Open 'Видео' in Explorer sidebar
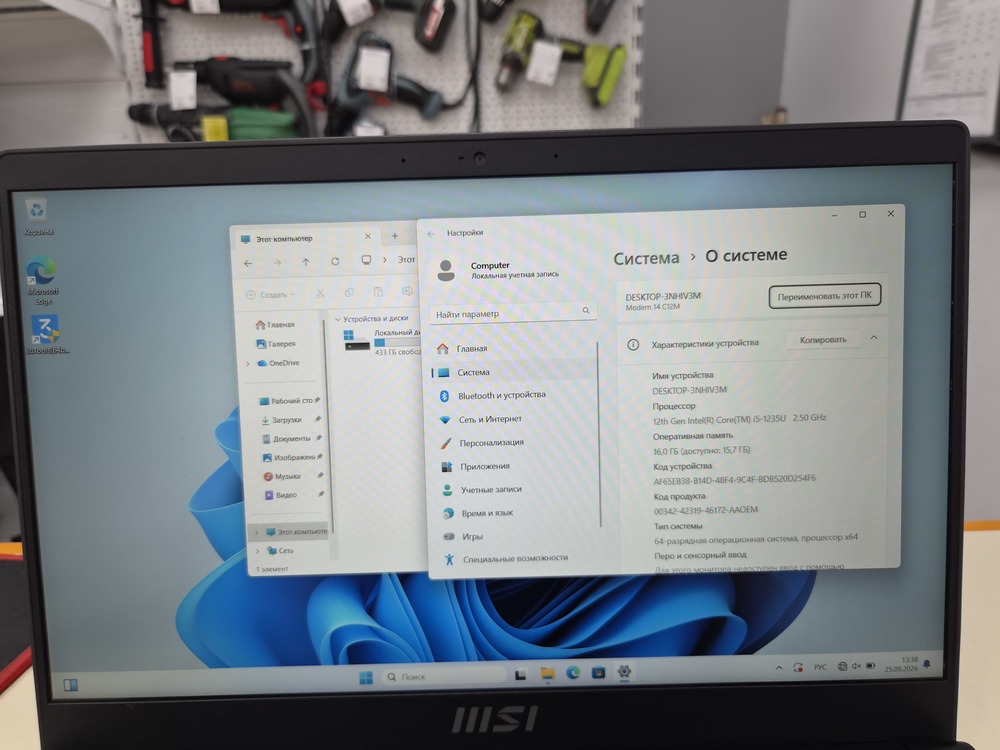Viewport: 1000px width, 750px height. [x=281, y=495]
